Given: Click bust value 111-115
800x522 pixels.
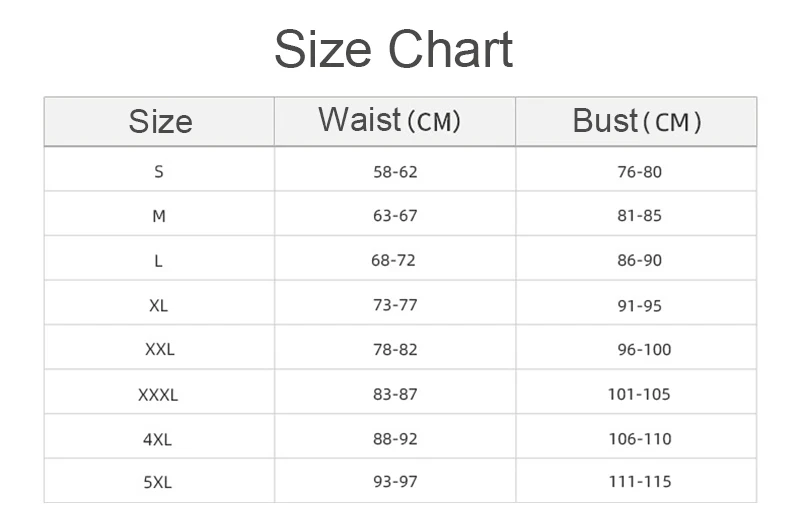Looking at the screenshot, I should tap(640, 482).
